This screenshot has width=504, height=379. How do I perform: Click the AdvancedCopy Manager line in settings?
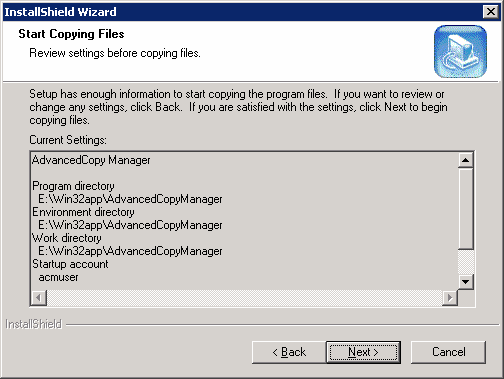click(91, 160)
